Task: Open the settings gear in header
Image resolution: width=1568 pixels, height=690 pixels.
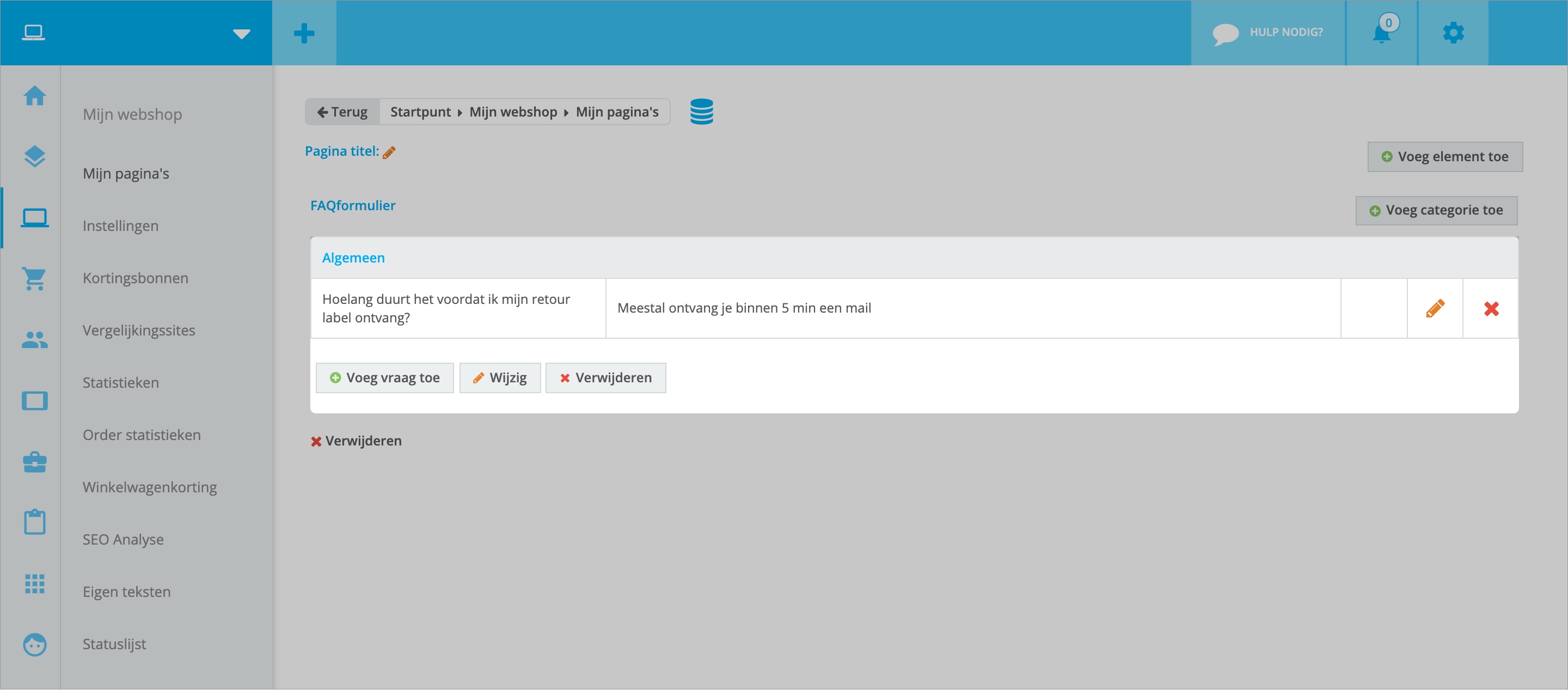Action: (x=1454, y=33)
